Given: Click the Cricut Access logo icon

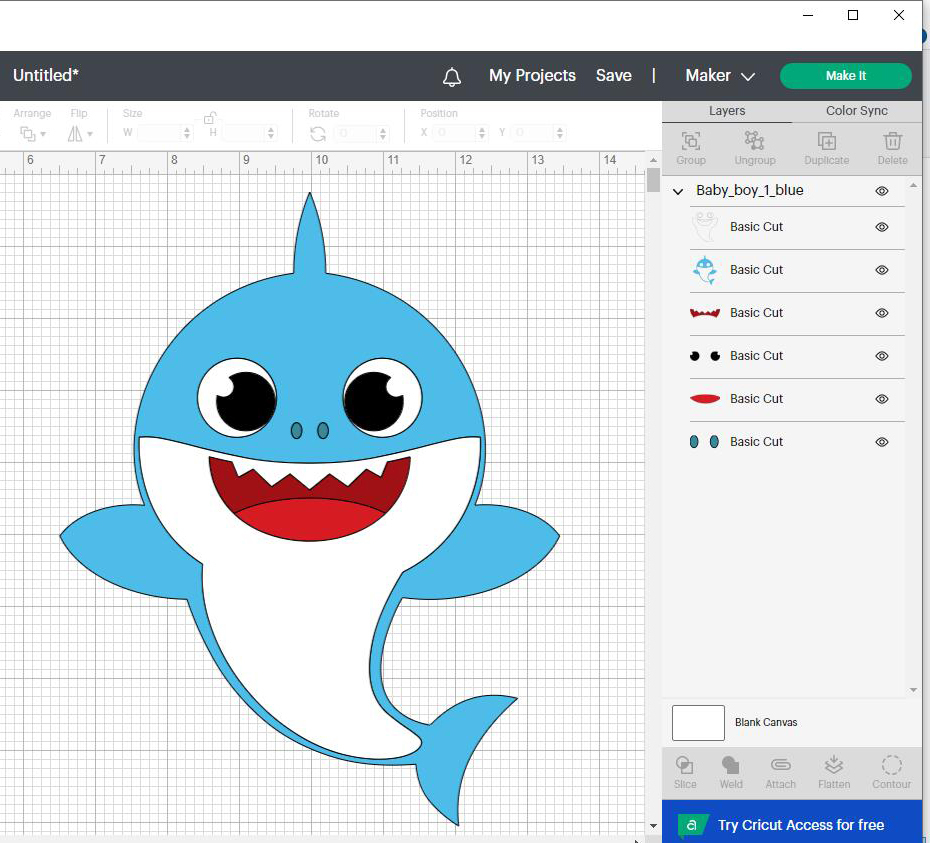Looking at the screenshot, I should 692,825.
